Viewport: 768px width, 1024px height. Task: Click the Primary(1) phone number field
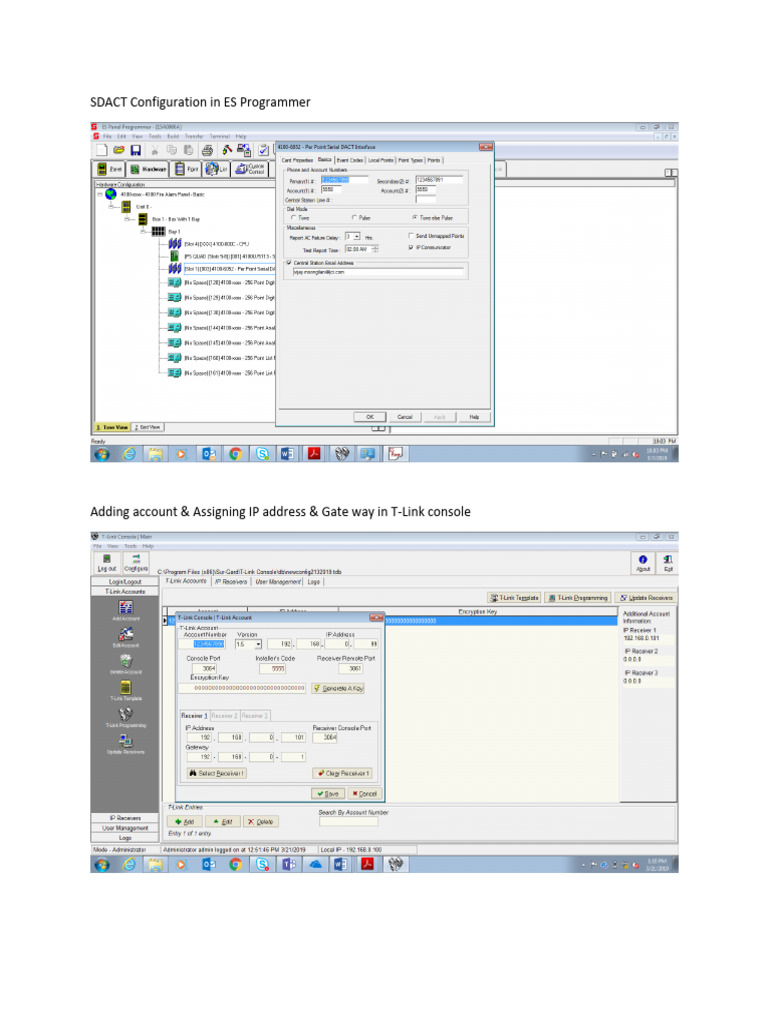344,180
